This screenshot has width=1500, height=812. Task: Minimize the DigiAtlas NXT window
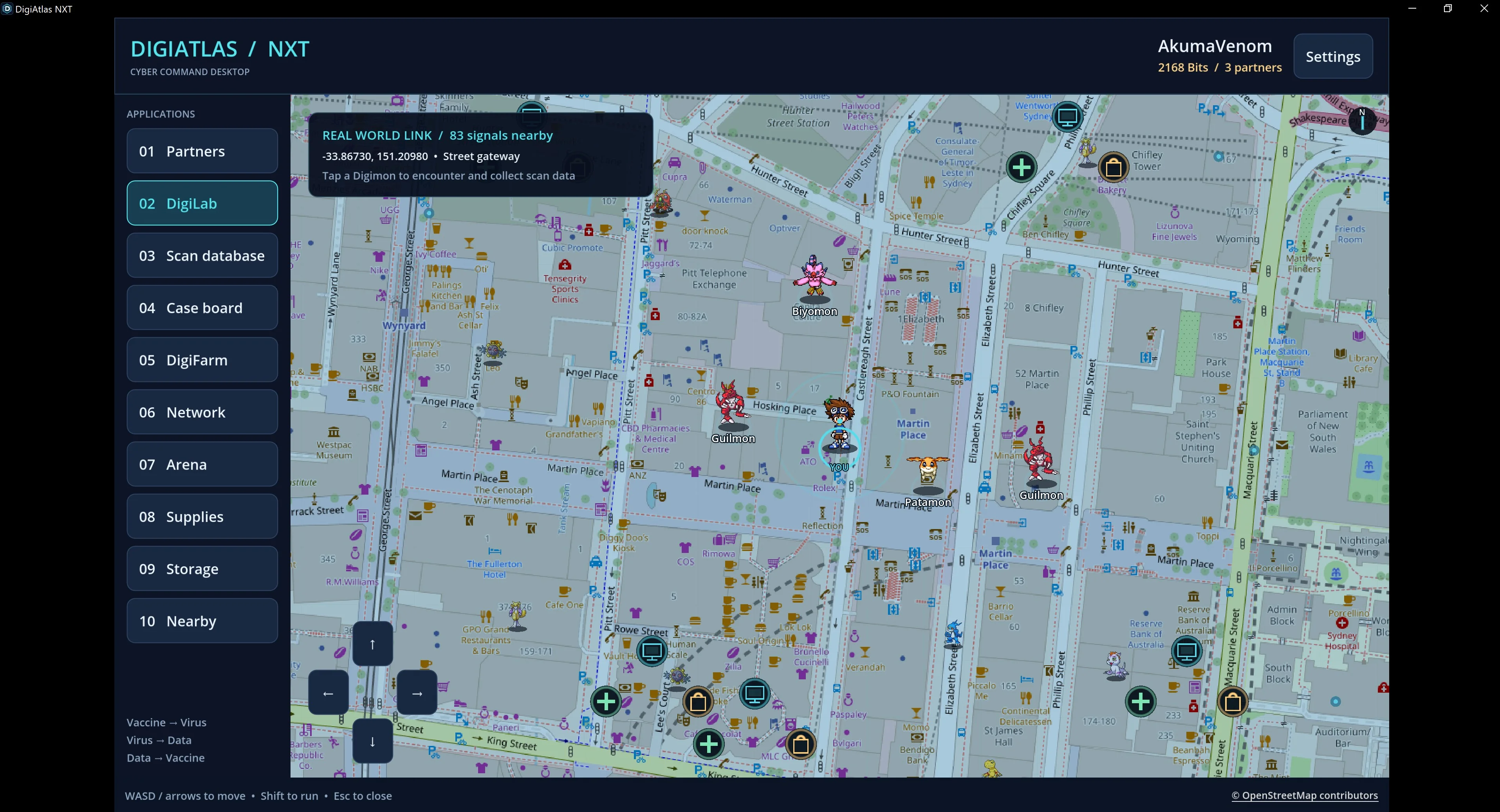pos(1412,9)
